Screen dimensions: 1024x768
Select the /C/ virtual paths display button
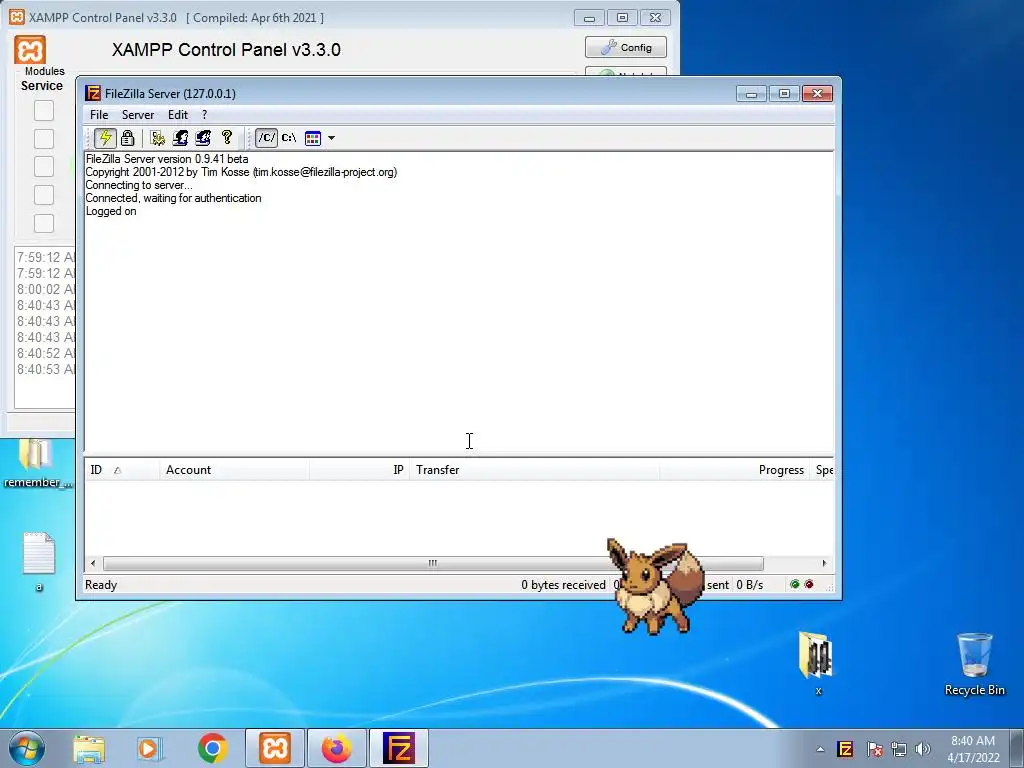266,138
